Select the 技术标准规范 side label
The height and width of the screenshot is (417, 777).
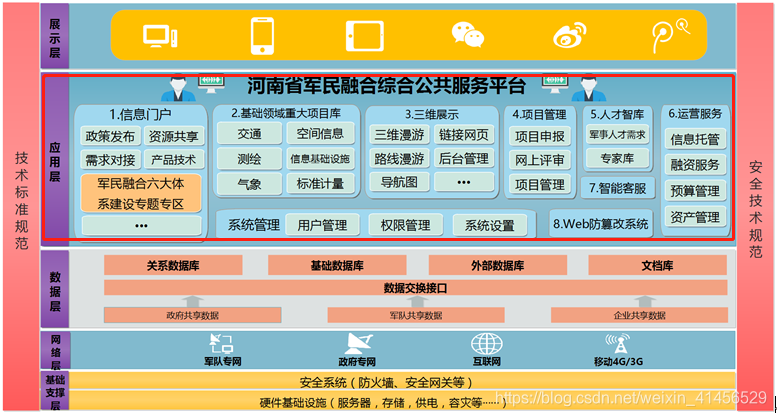point(21,201)
